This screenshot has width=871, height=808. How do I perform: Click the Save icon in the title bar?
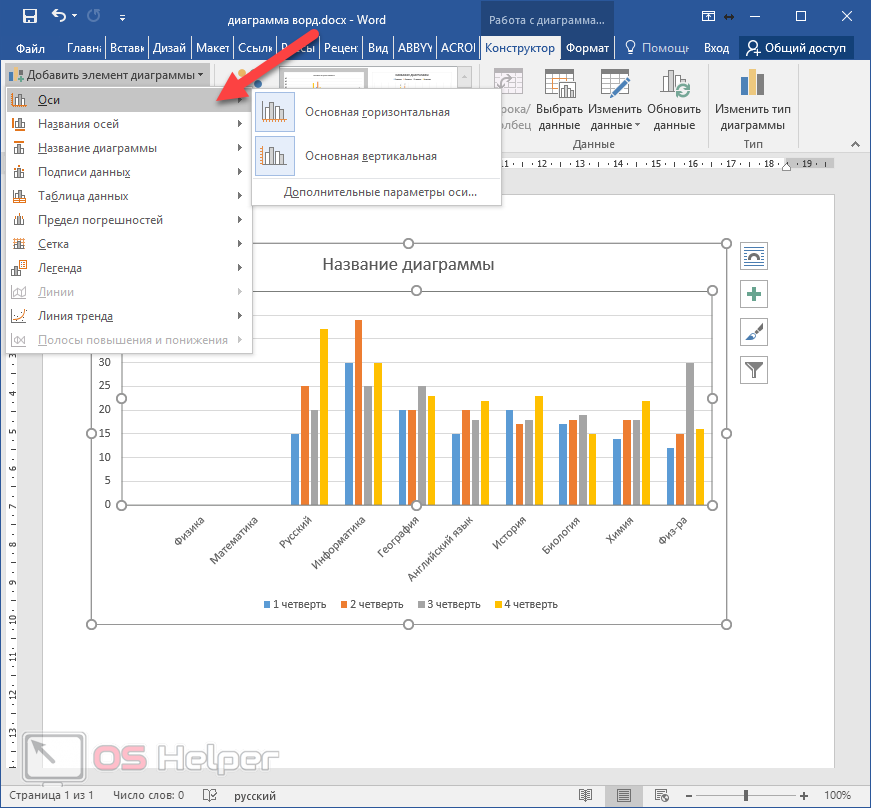29,17
